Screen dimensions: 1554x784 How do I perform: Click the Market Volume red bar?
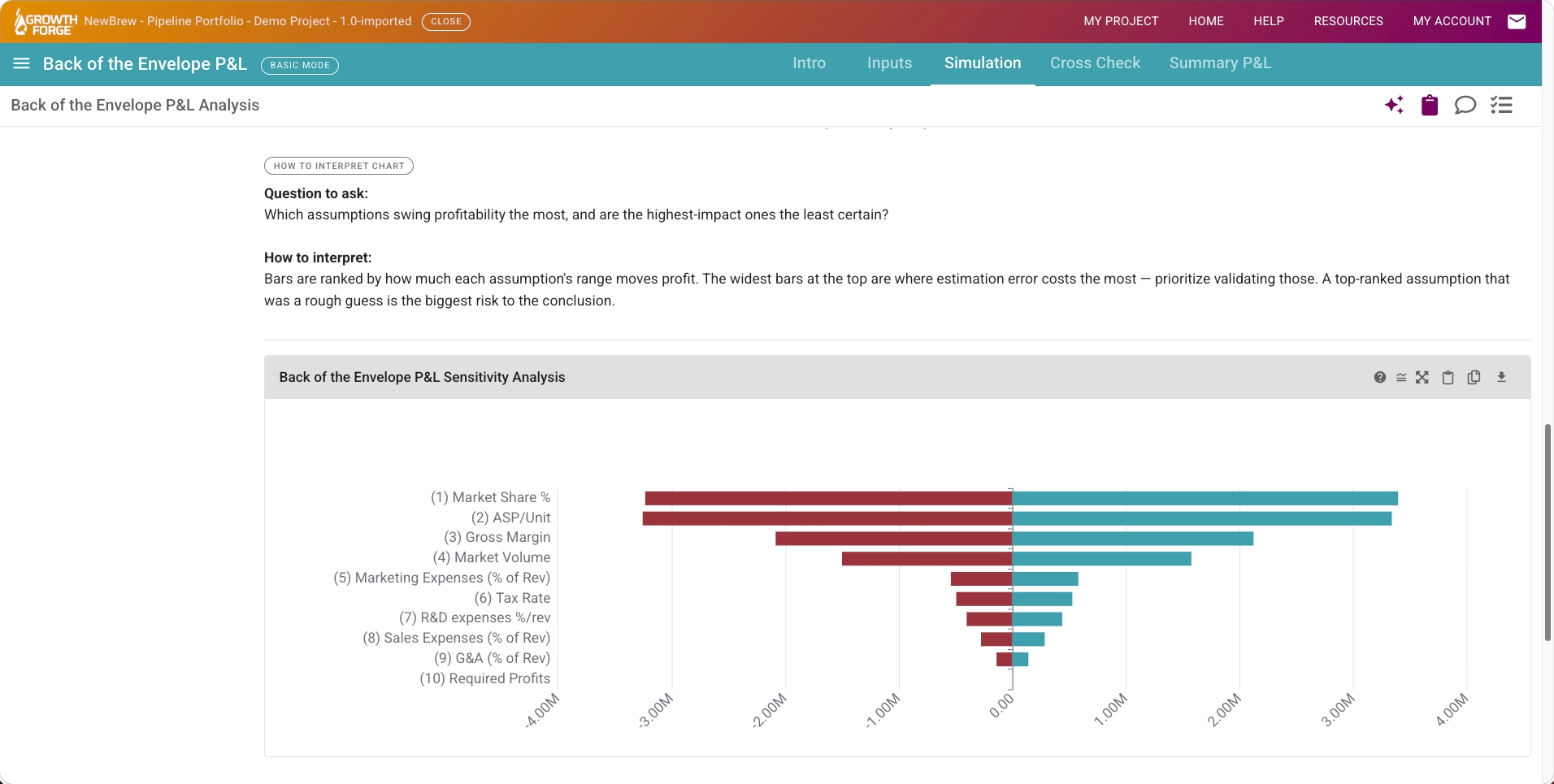[x=927, y=559]
